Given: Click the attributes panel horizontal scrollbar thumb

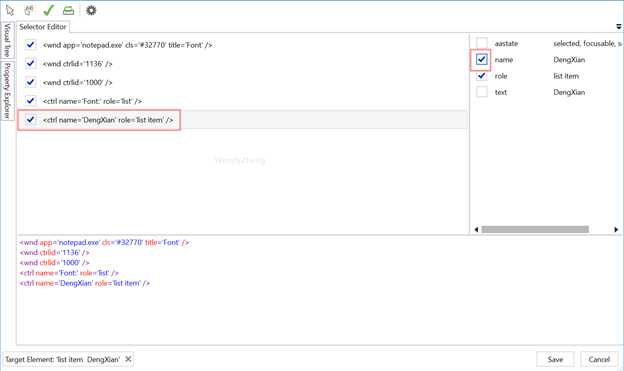Looking at the screenshot, I should click(x=535, y=229).
